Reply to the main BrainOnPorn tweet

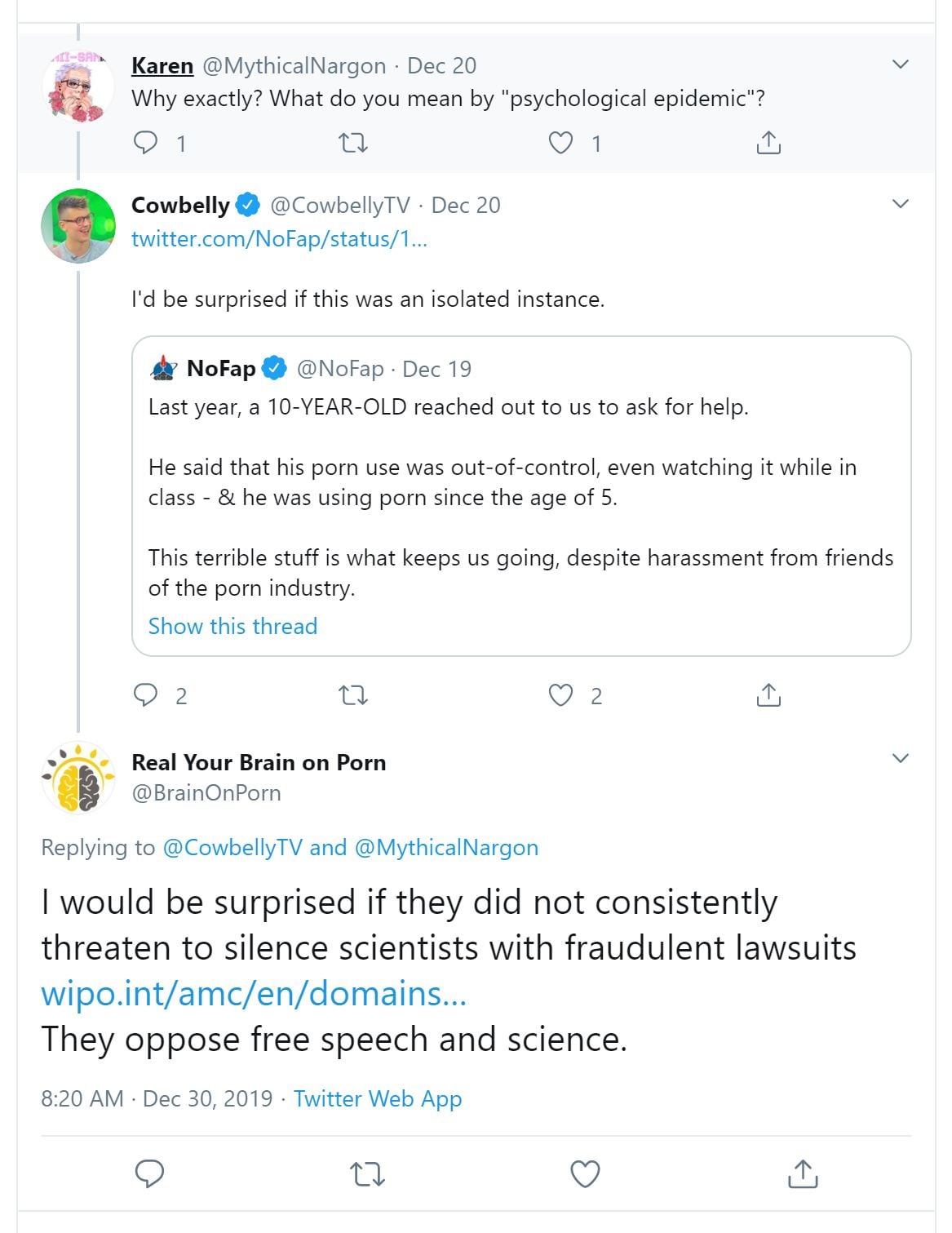pos(149,1173)
